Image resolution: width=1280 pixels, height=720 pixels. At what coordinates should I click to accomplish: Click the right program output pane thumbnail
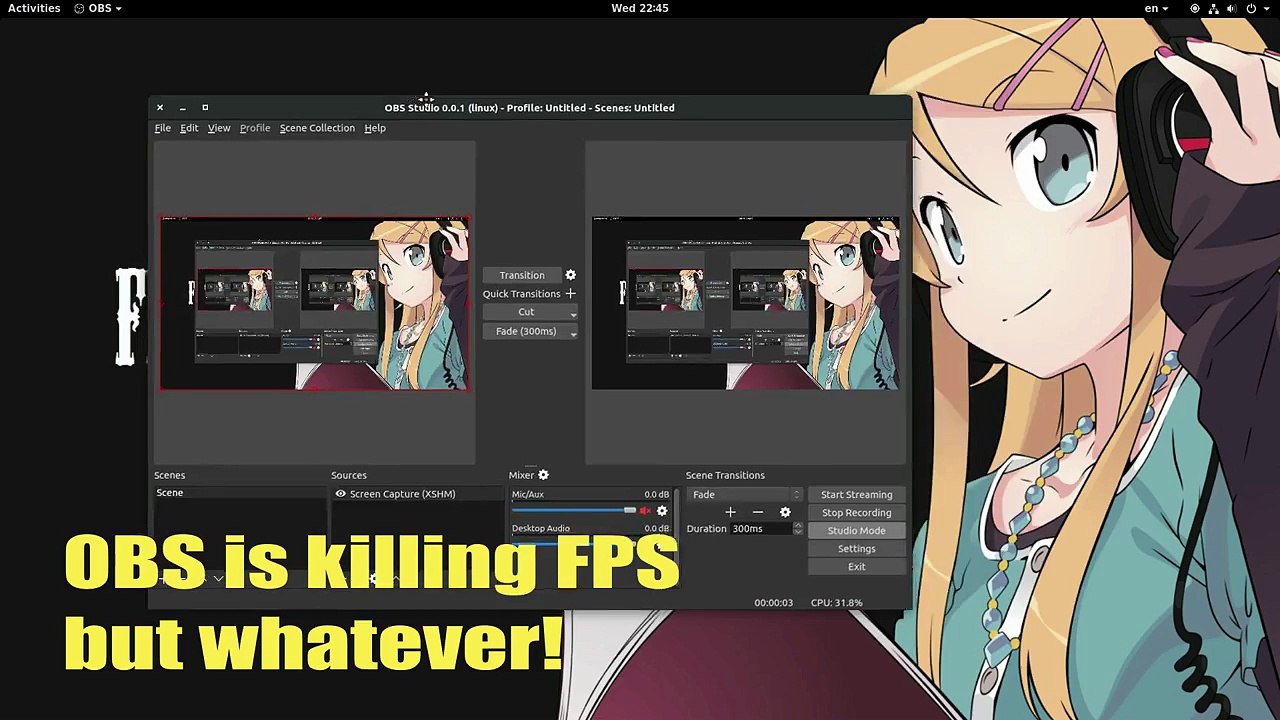(x=745, y=303)
